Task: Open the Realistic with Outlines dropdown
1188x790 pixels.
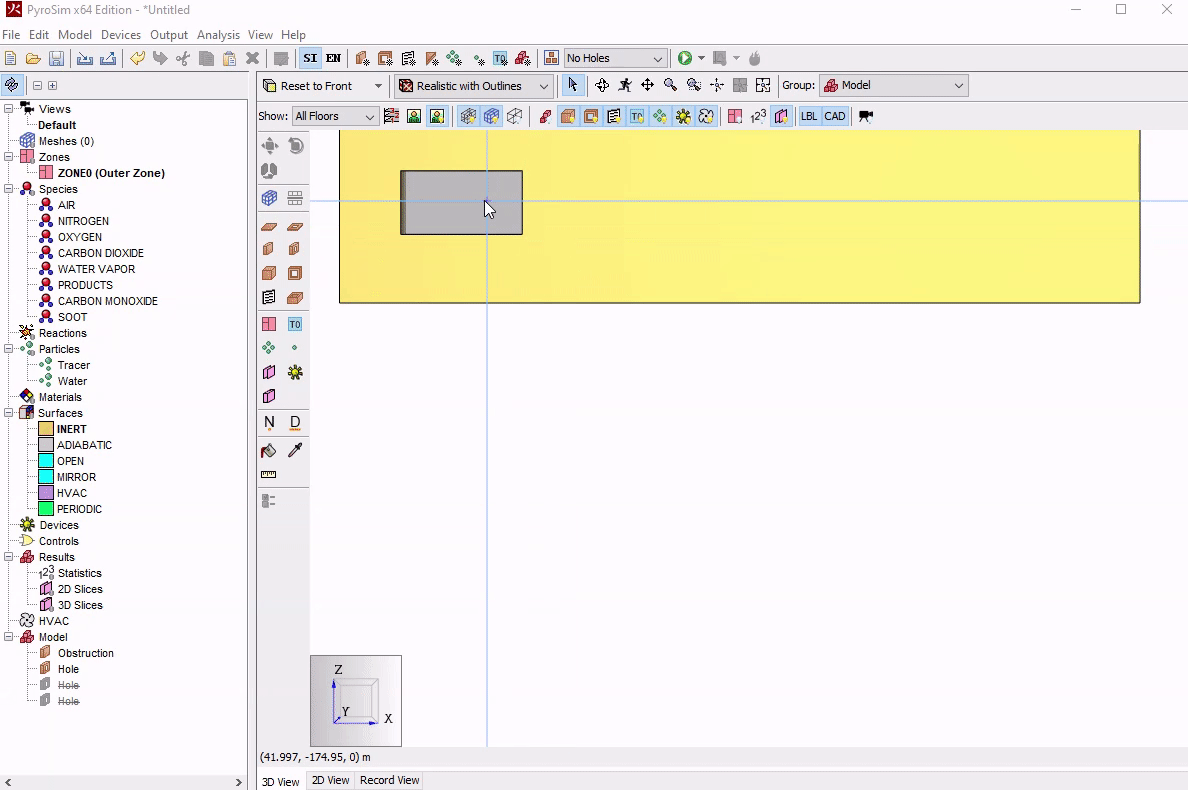Action: tap(474, 86)
